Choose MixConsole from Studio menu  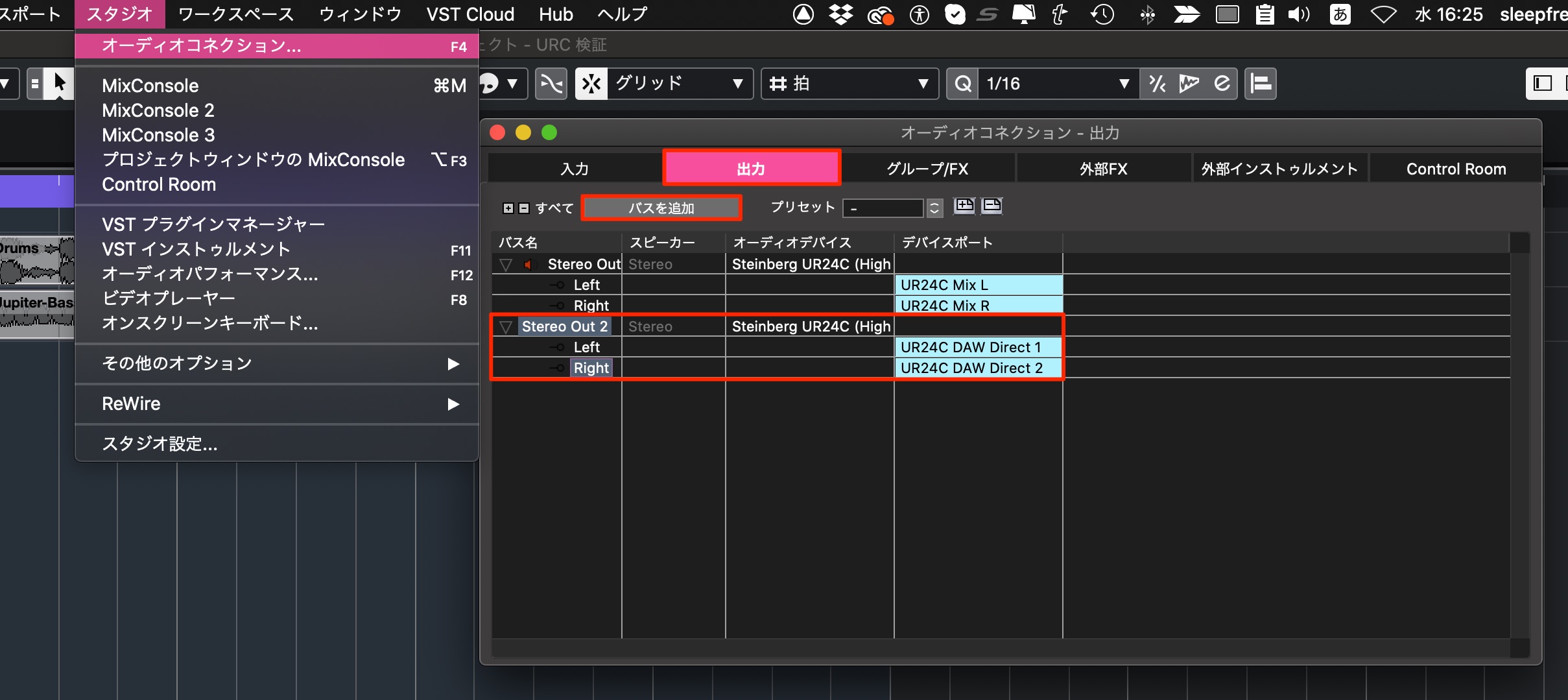(277, 86)
